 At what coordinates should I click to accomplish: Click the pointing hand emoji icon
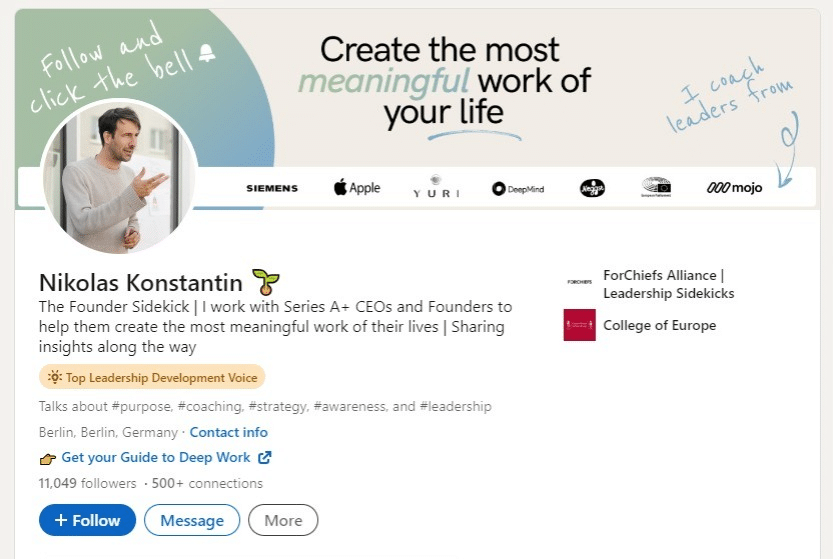click(x=48, y=459)
